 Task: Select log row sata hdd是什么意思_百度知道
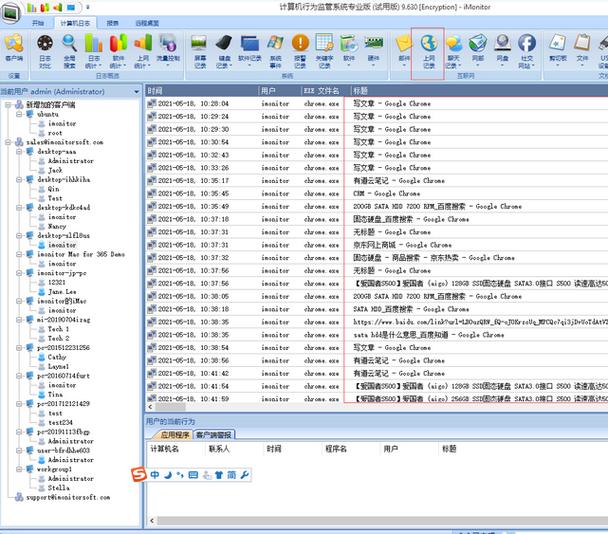[x=376, y=335]
